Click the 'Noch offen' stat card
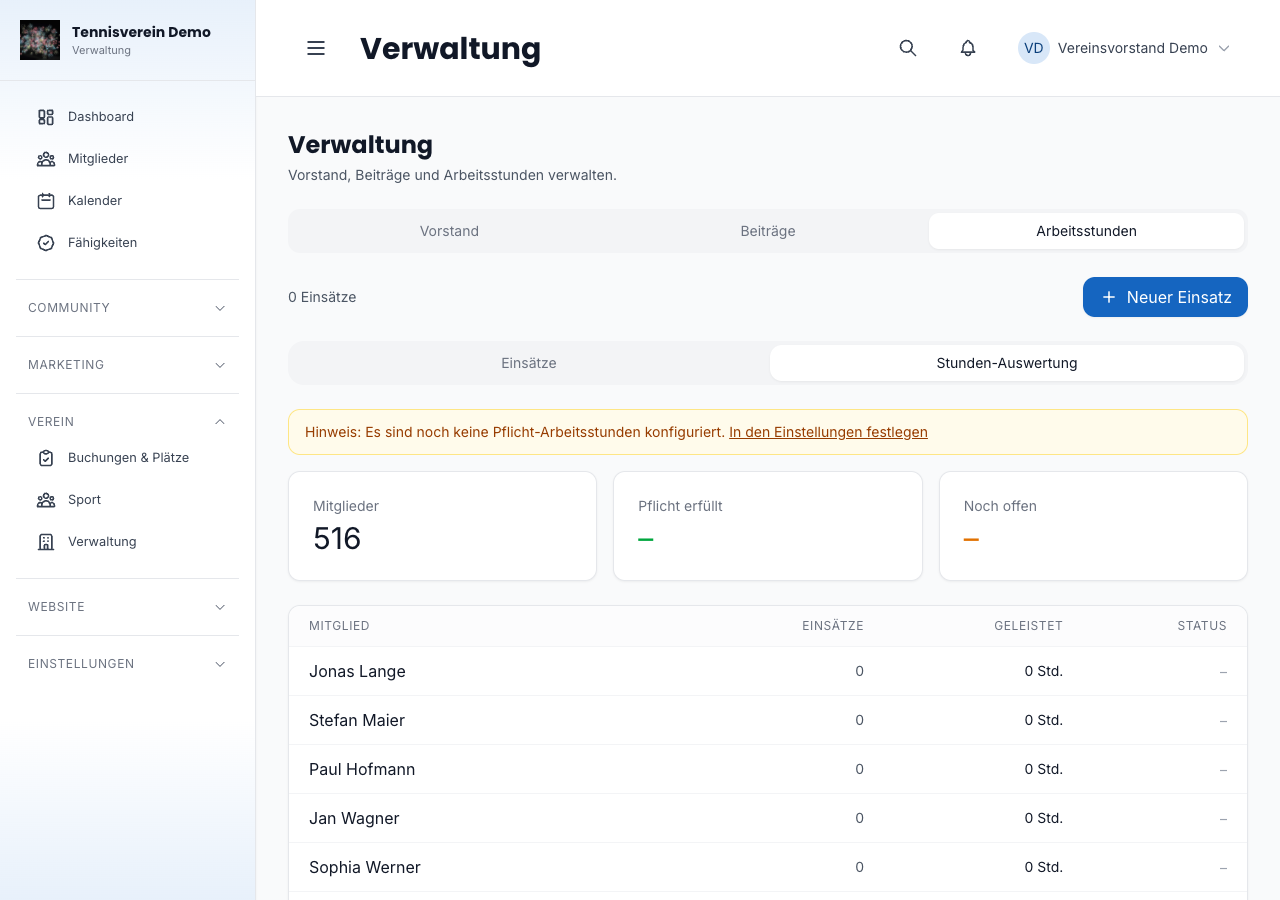This screenshot has height=900, width=1280. coord(1093,526)
